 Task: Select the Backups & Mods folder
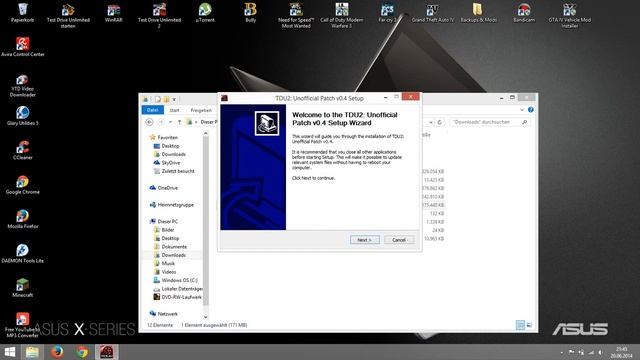tap(478, 13)
